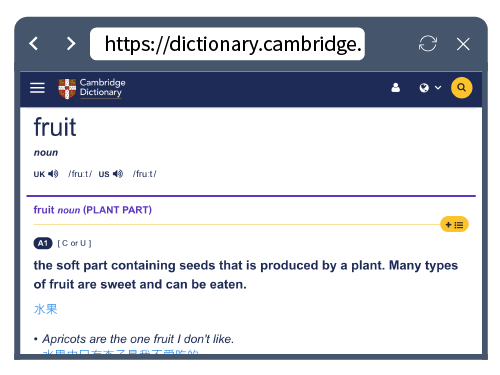Click the yellow search button

click(461, 88)
